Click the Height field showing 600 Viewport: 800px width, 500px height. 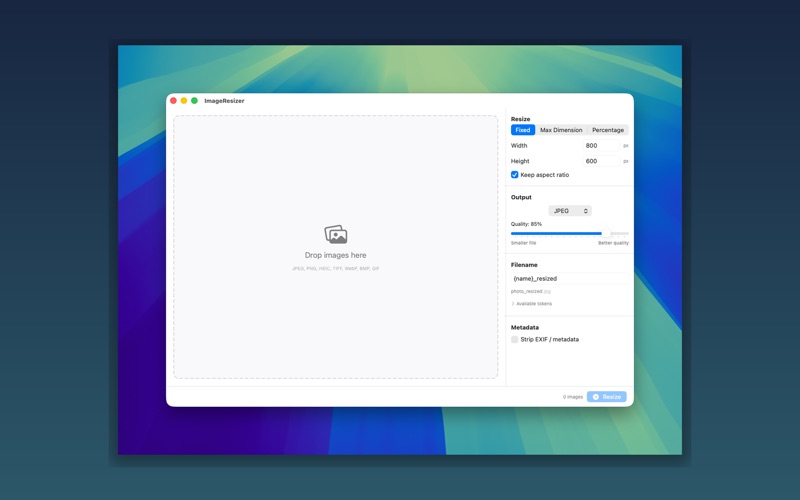601,161
